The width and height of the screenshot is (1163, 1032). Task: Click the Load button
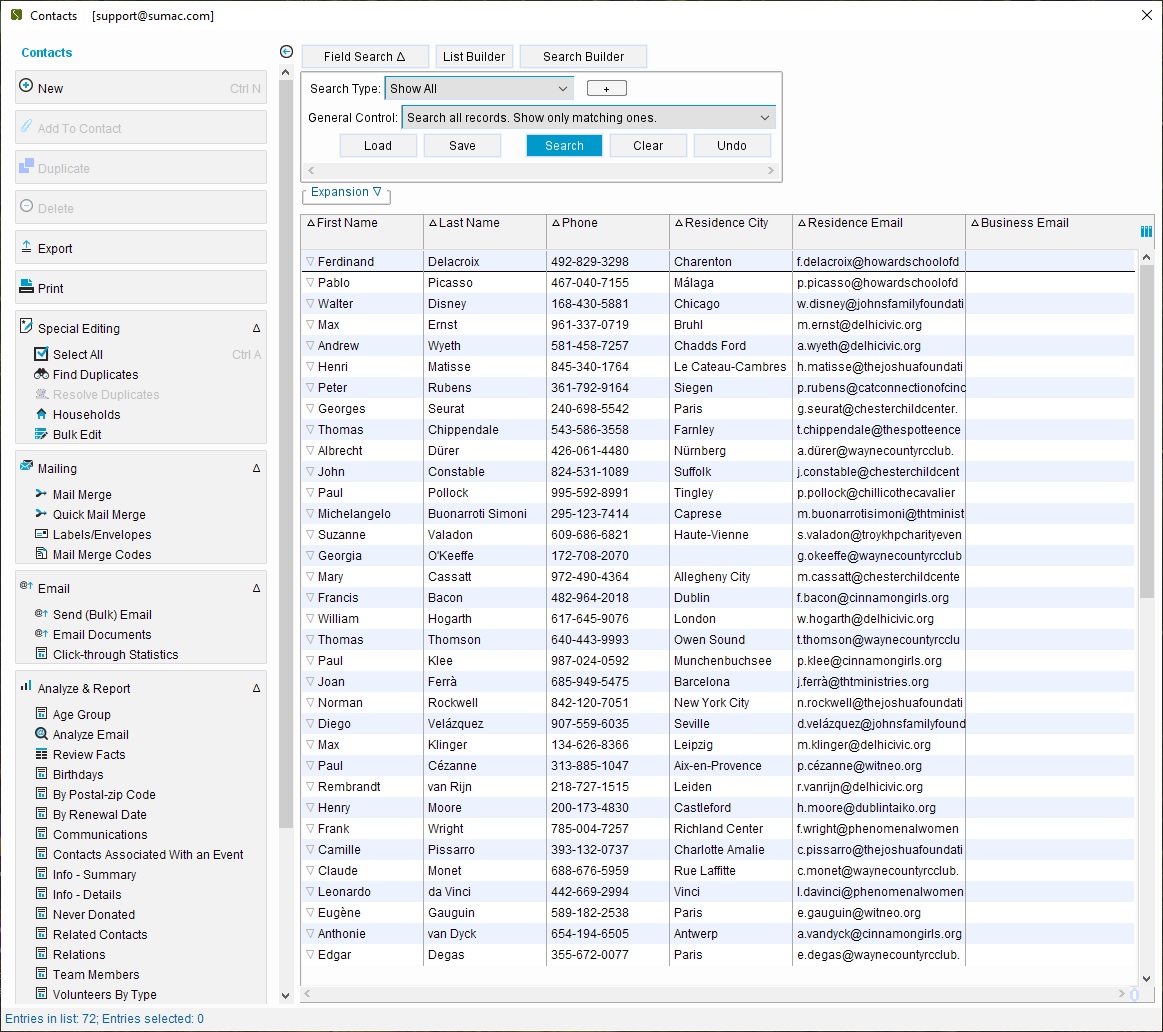tap(378, 145)
